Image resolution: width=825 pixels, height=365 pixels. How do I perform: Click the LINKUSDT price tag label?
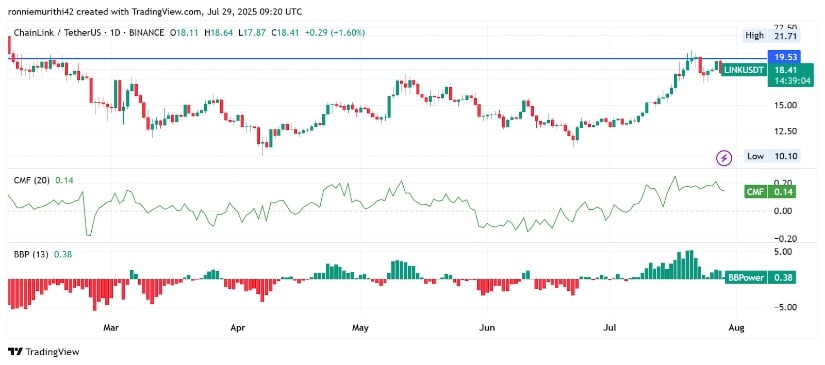pyautogui.click(x=744, y=69)
